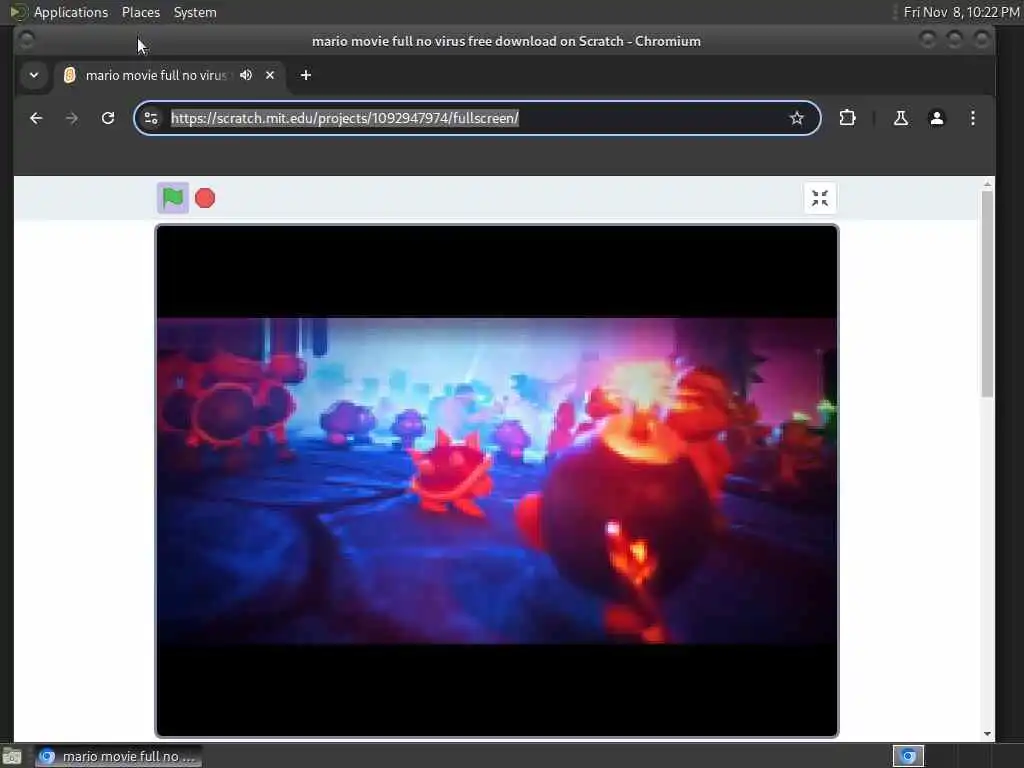Close the mario movie tab
Viewport: 1024px width, 768px height.
pyautogui.click(x=270, y=75)
